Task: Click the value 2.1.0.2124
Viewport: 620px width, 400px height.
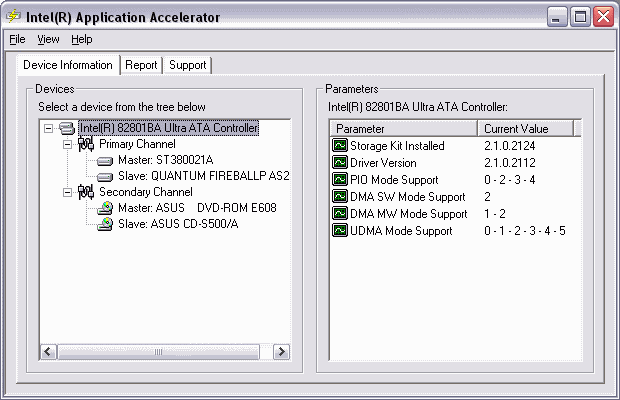Action: pyautogui.click(x=510, y=146)
